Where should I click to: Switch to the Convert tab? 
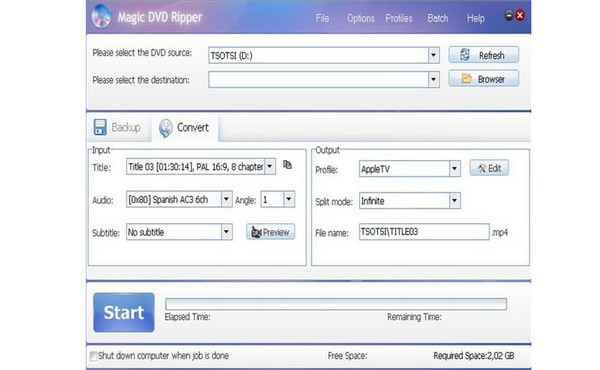click(x=185, y=128)
